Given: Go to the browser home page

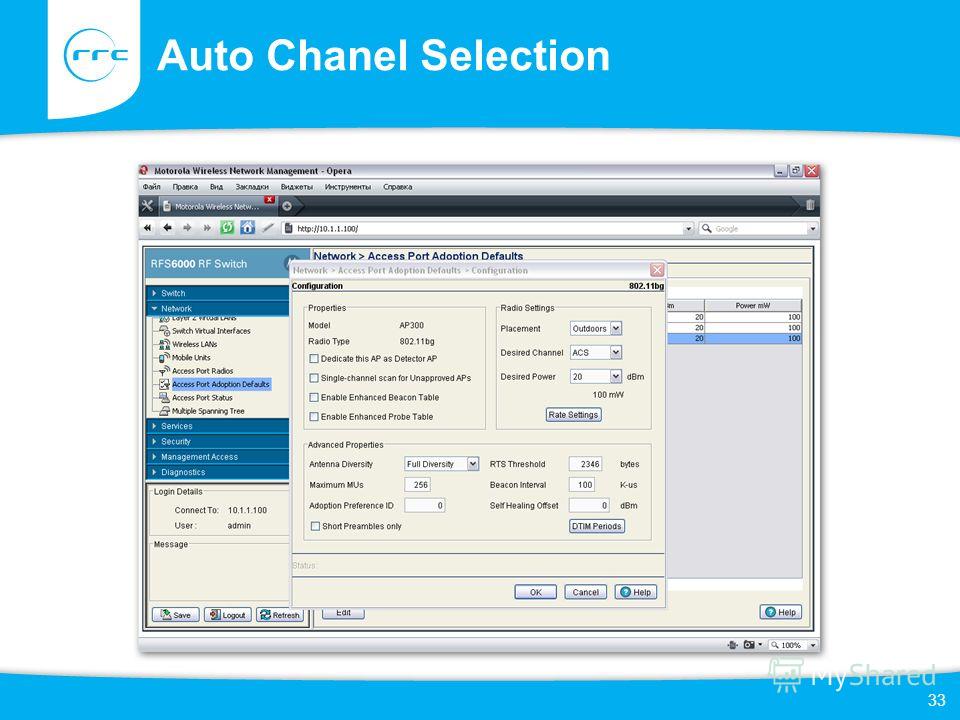Looking at the screenshot, I should coord(247,228).
